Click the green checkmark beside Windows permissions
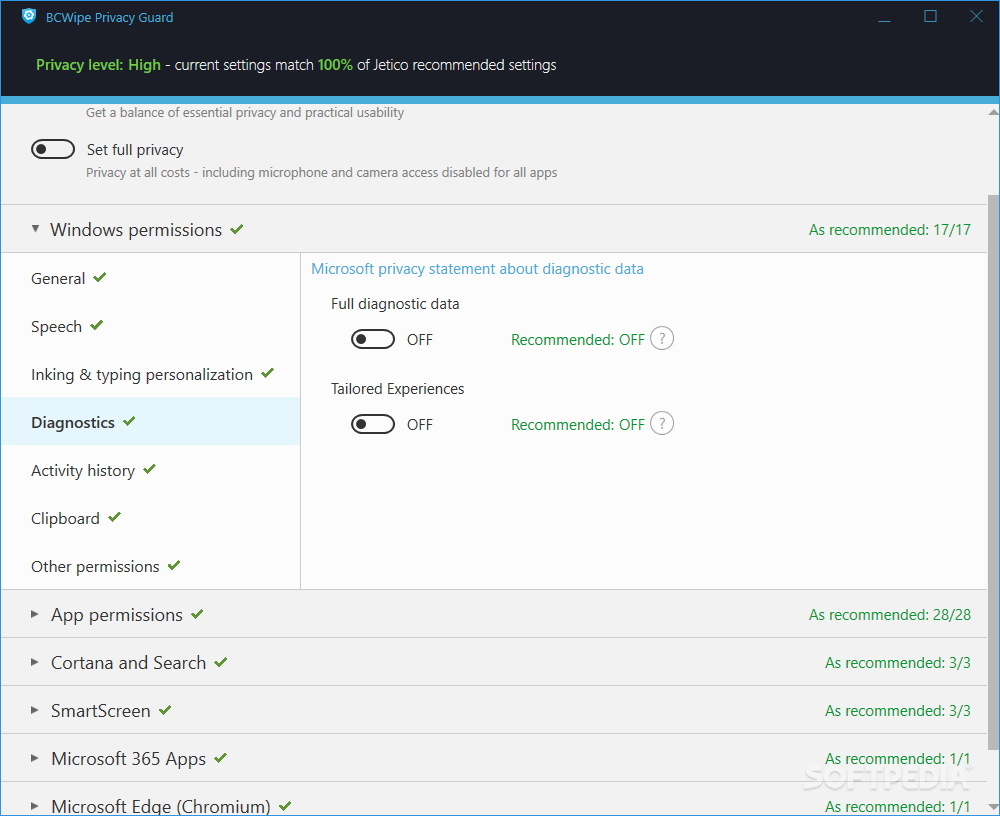The image size is (1000, 816). tap(237, 229)
